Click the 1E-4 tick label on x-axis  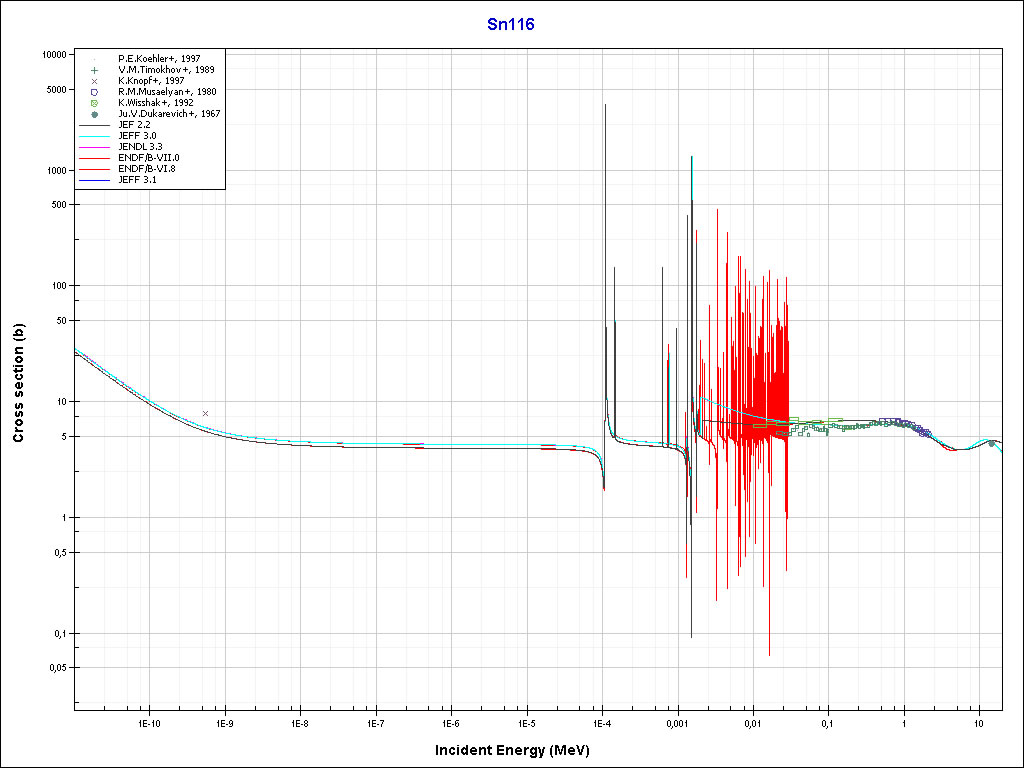602,722
